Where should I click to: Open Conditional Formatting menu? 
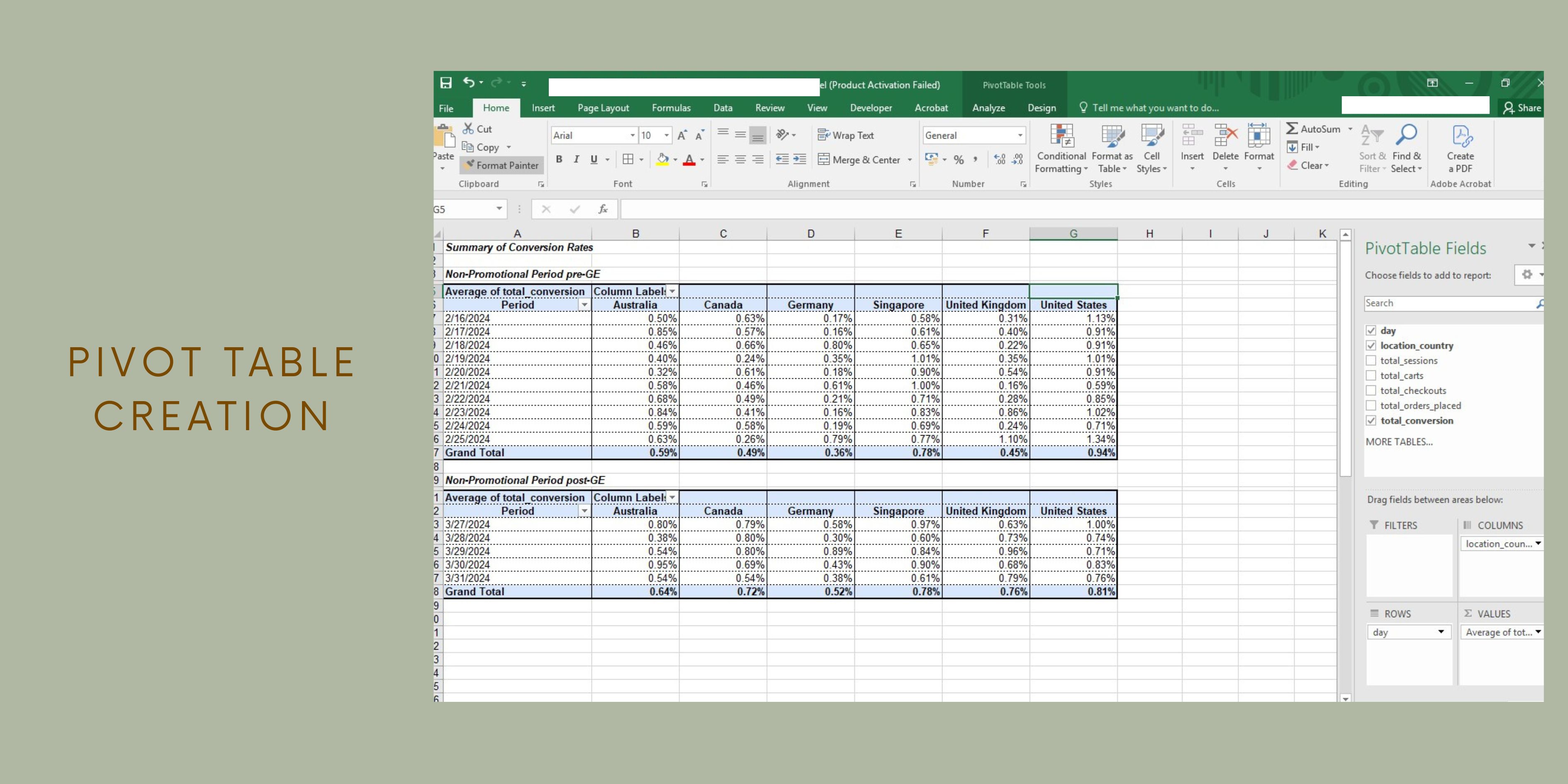(x=1061, y=149)
